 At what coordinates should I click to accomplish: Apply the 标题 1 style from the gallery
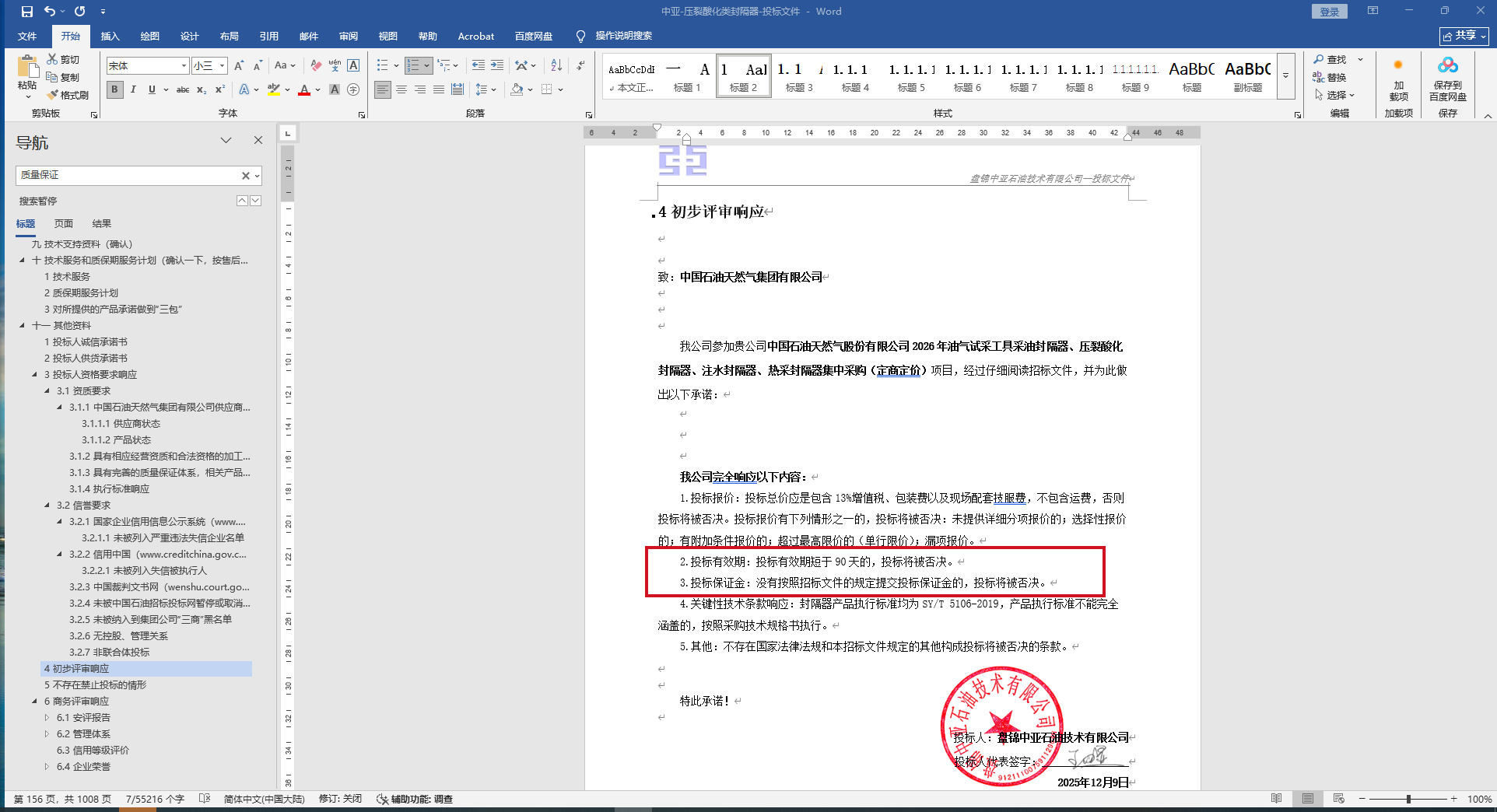[687, 76]
